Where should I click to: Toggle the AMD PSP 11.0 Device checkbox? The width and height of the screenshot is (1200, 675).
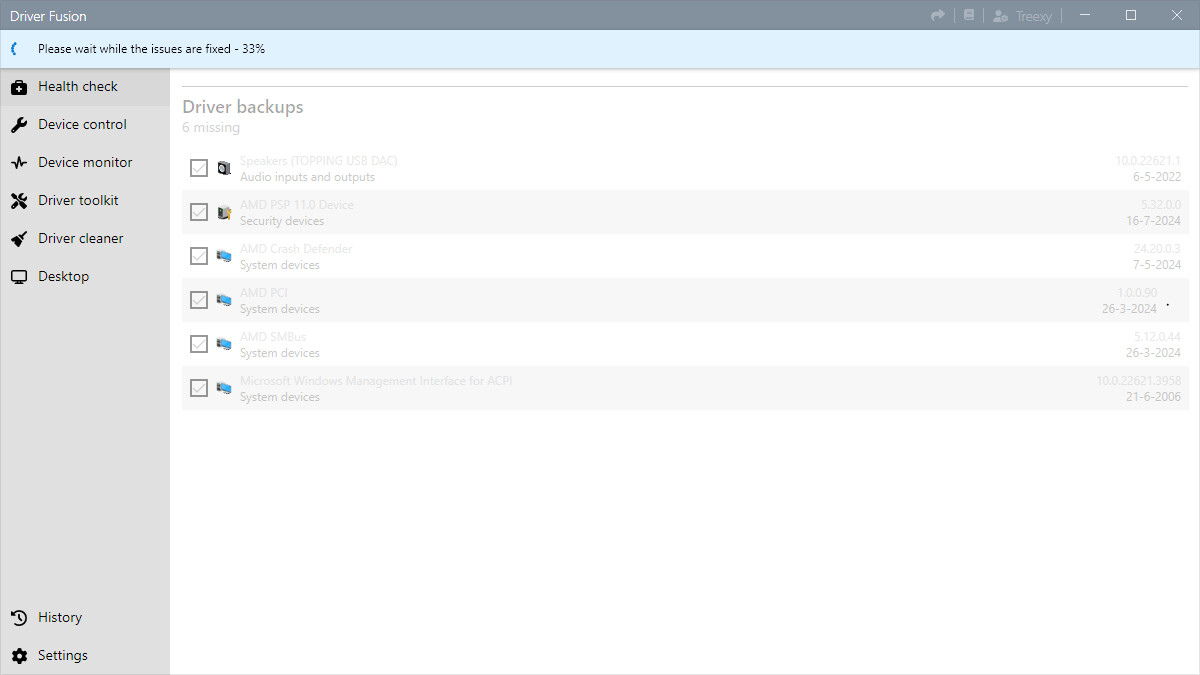(x=199, y=212)
